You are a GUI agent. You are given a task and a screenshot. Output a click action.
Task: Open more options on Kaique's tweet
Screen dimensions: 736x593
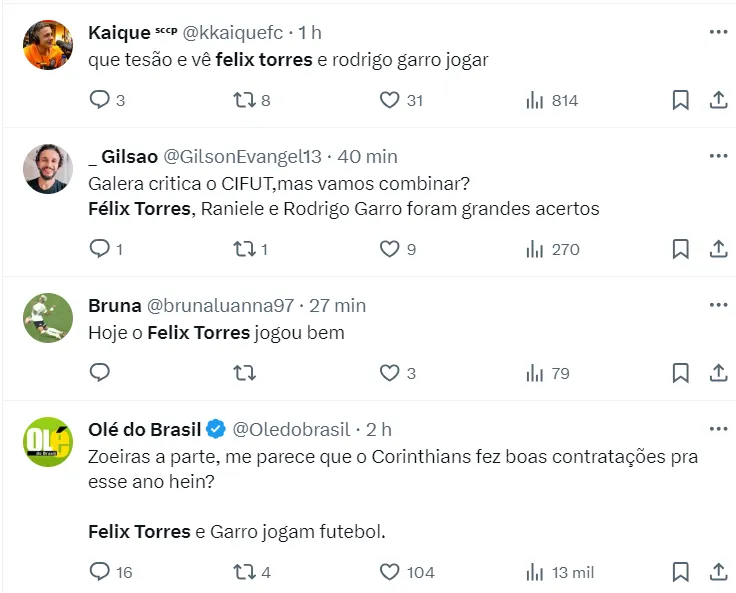[x=718, y=32]
